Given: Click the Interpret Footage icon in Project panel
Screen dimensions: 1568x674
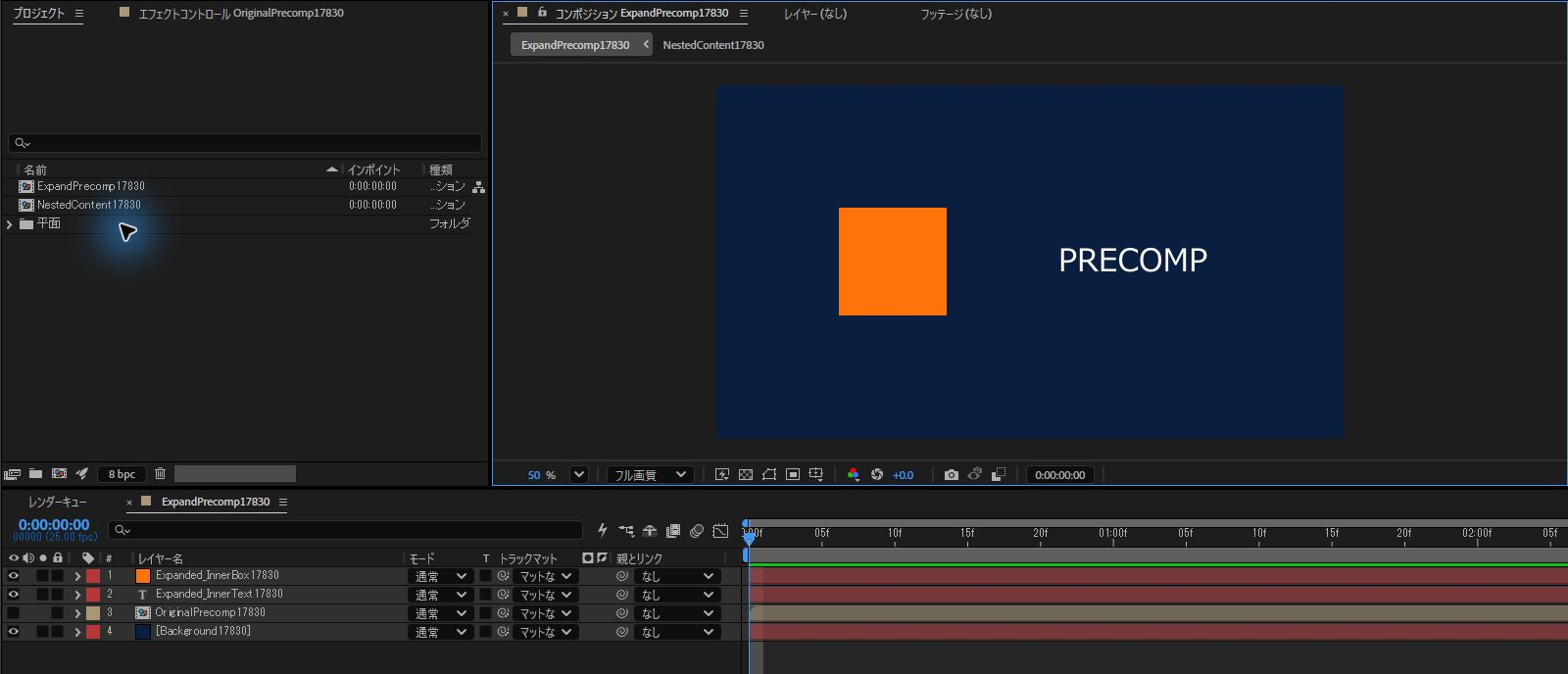Looking at the screenshot, I should click(x=12, y=474).
